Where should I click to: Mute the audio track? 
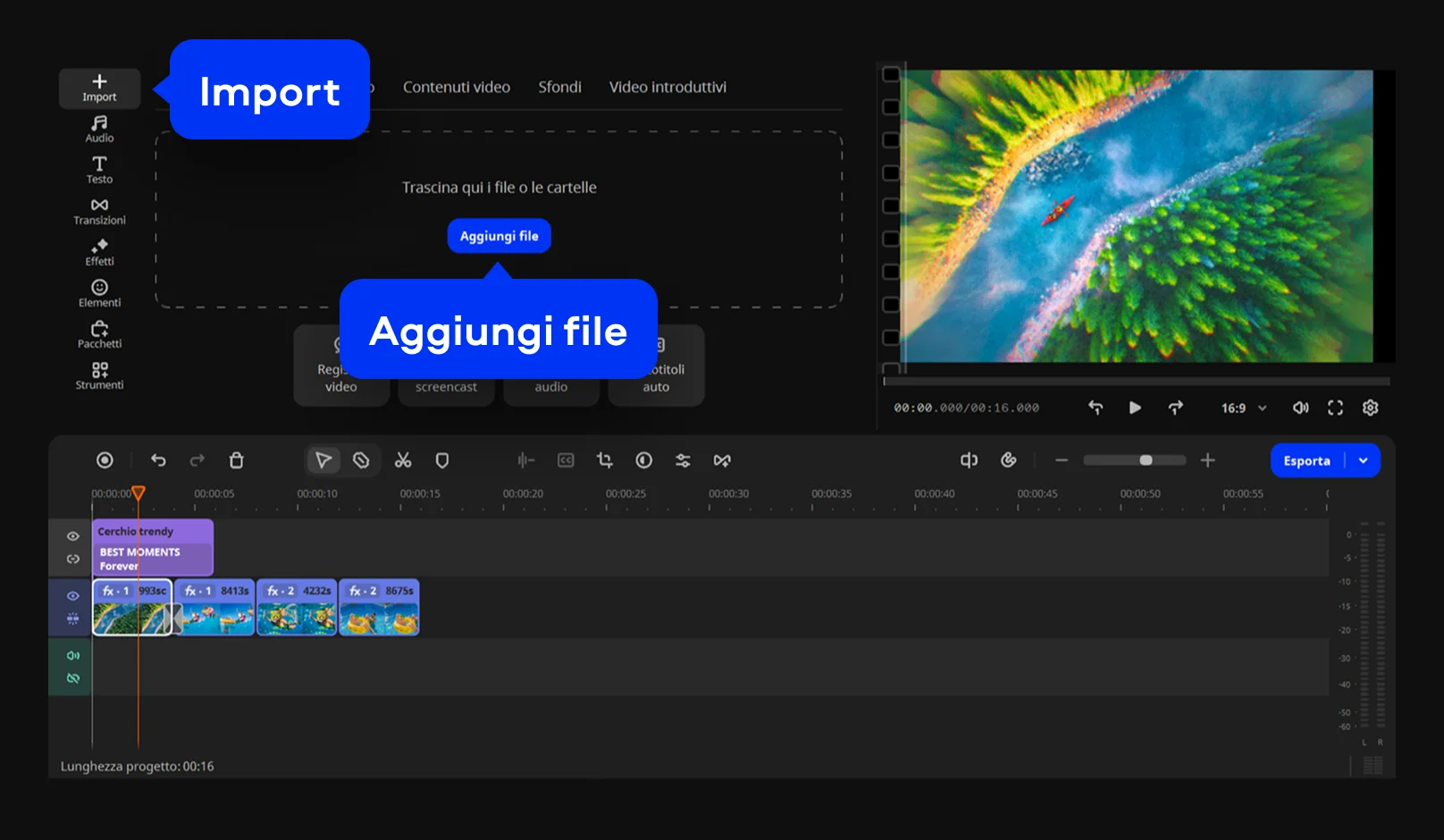(x=73, y=655)
